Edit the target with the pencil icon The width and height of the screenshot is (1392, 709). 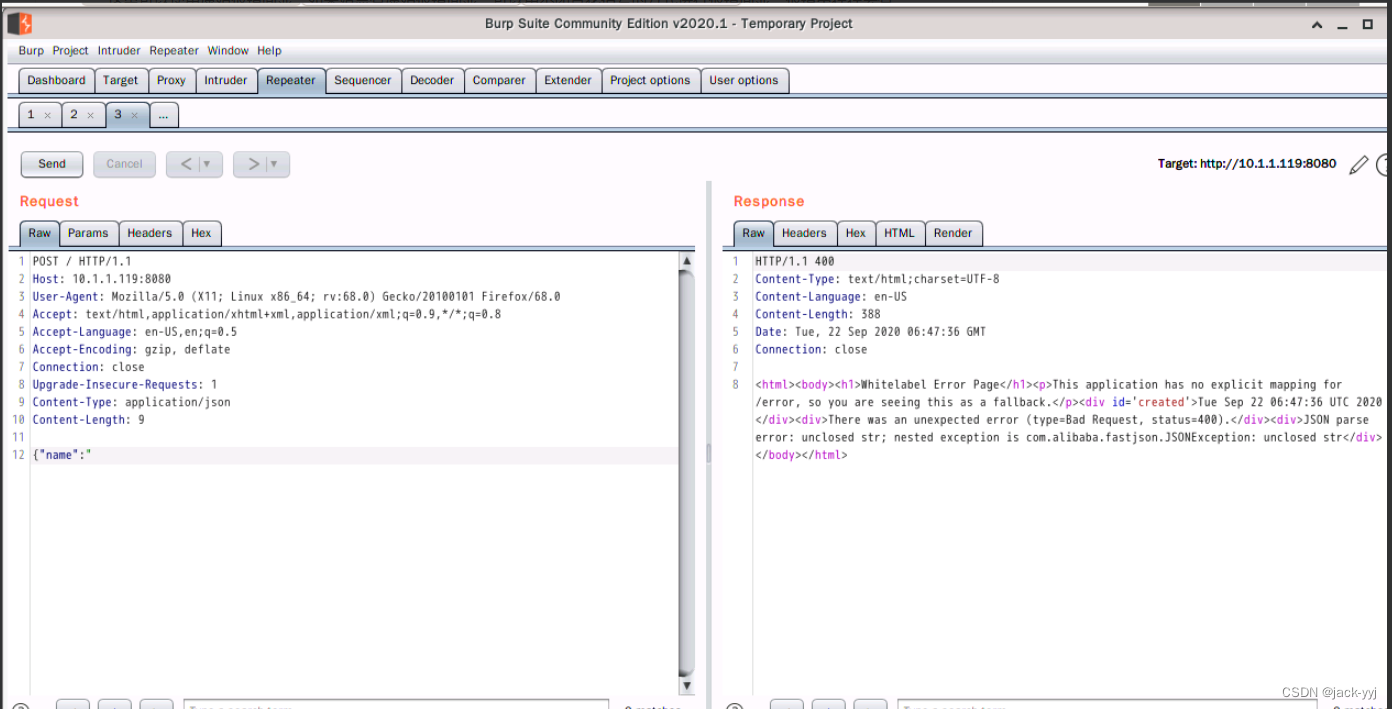(x=1358, y=165)
